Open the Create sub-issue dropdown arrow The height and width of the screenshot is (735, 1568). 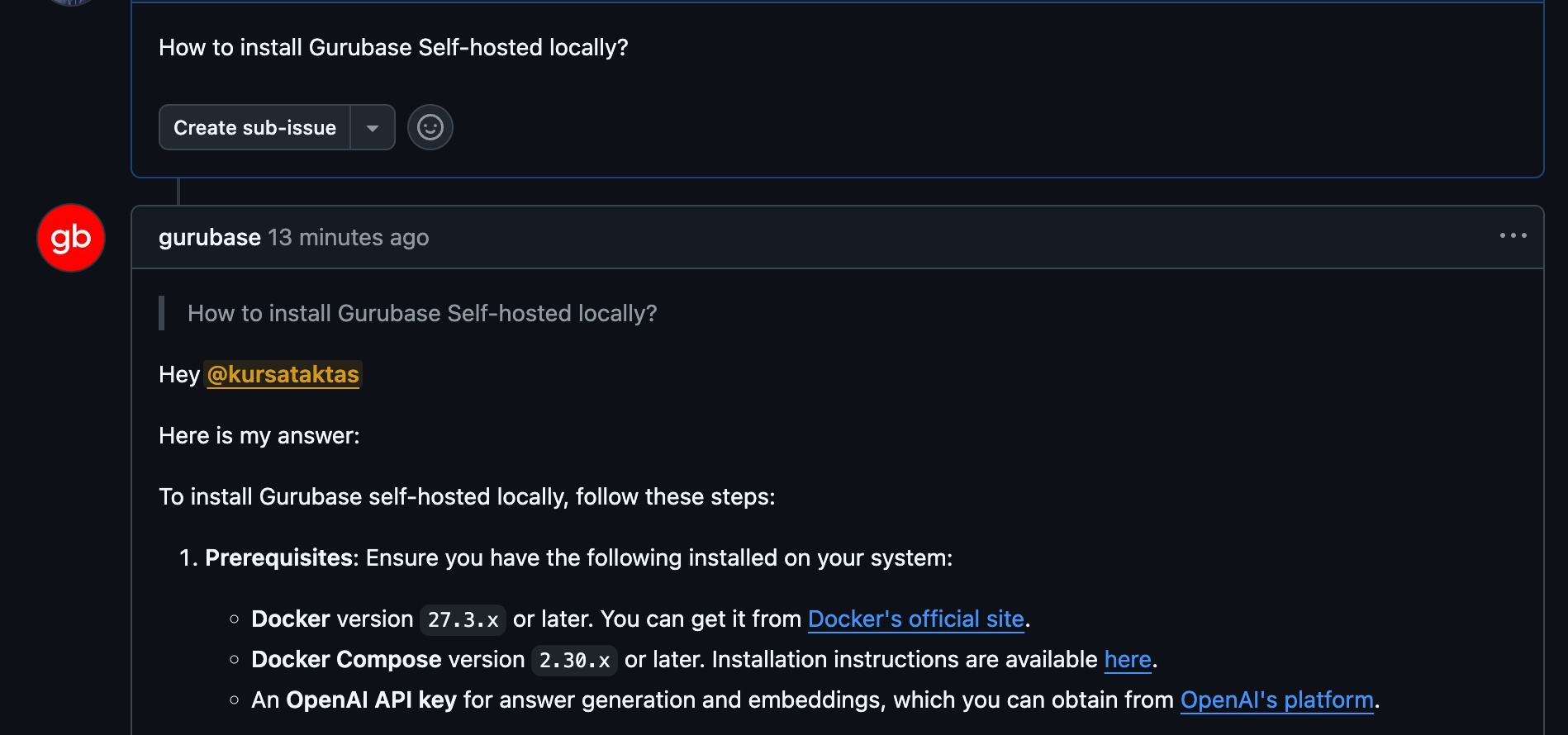(x=373, y=127)
